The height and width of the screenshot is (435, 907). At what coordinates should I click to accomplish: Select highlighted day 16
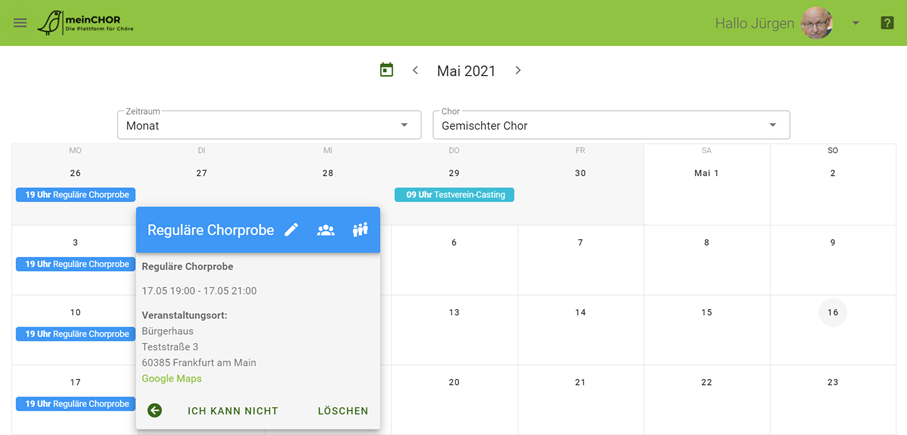pos(832,313)
